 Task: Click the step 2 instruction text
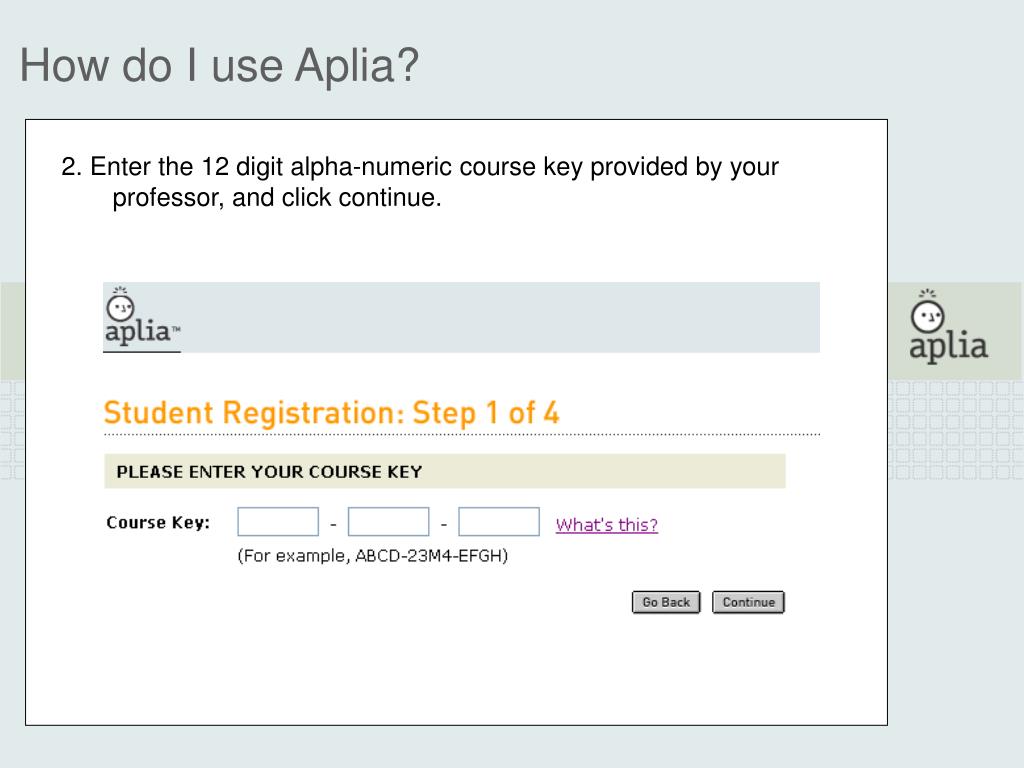(x=419, y=182)
